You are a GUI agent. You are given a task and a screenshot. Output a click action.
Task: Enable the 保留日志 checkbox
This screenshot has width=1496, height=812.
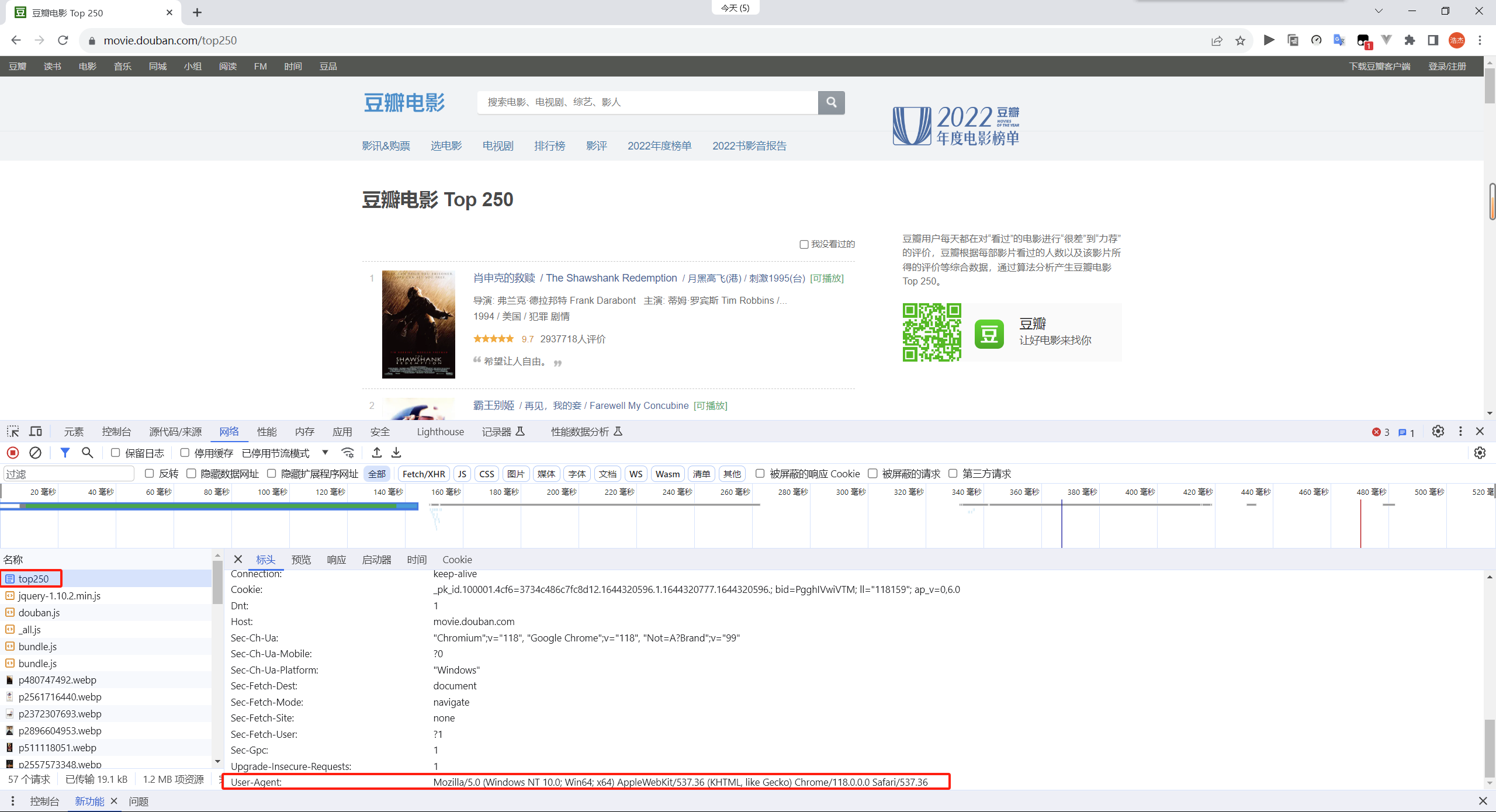click(x=116, y=453)
